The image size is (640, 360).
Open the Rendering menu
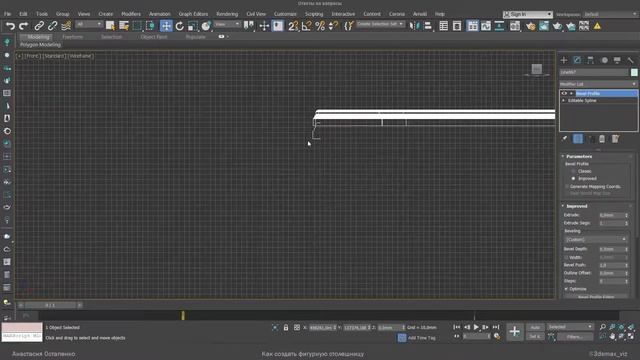227,14
